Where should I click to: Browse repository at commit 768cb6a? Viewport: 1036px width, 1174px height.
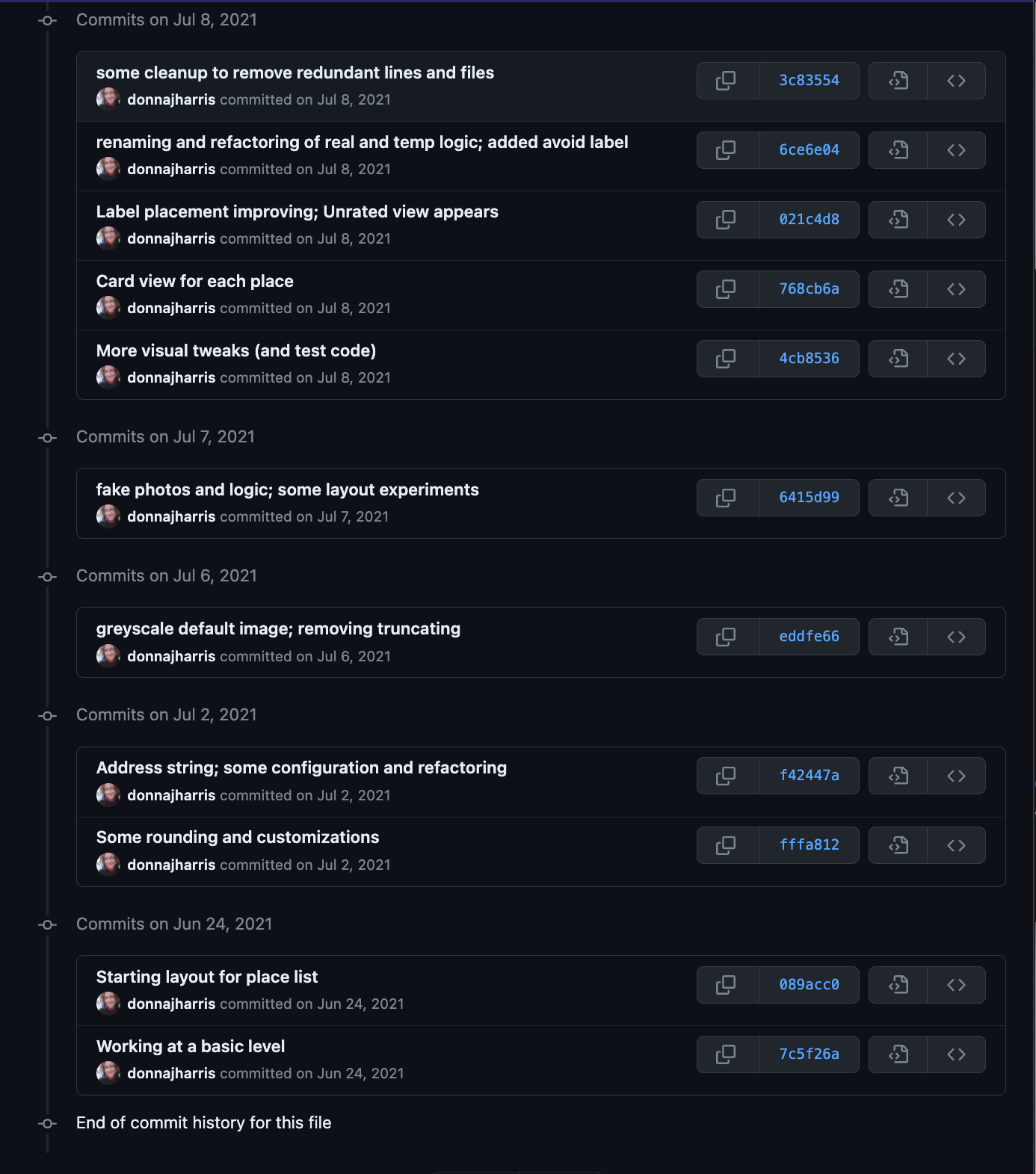click(x=957, y=288)
